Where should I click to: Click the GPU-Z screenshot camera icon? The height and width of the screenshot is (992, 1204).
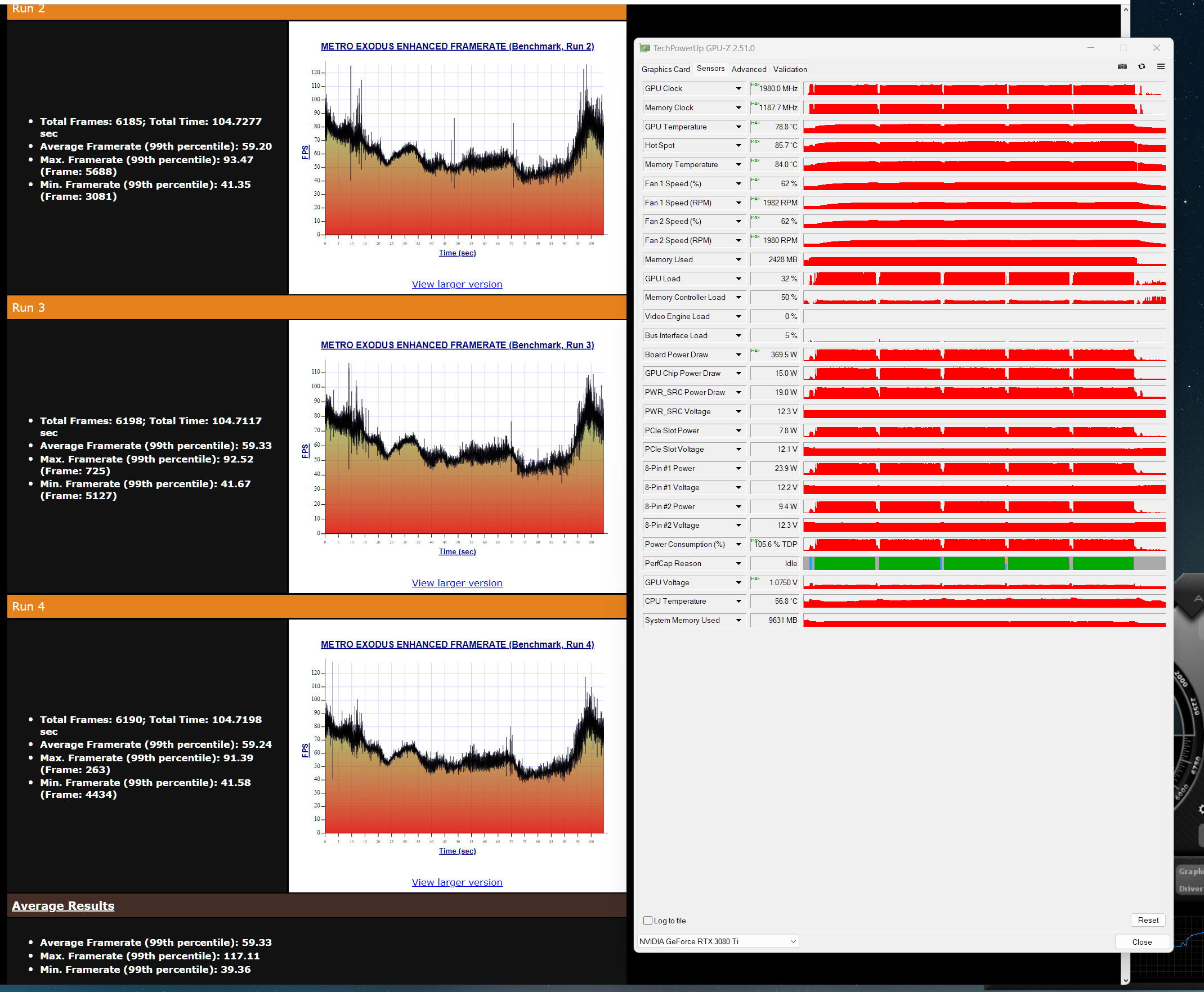(x=1122, y=67)
